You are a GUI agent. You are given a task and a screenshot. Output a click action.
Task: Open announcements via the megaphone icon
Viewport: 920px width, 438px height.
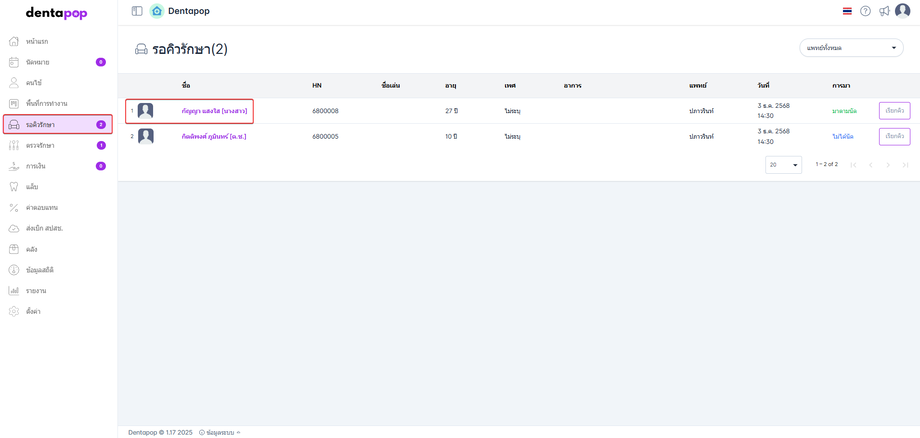tap(884, 11)
